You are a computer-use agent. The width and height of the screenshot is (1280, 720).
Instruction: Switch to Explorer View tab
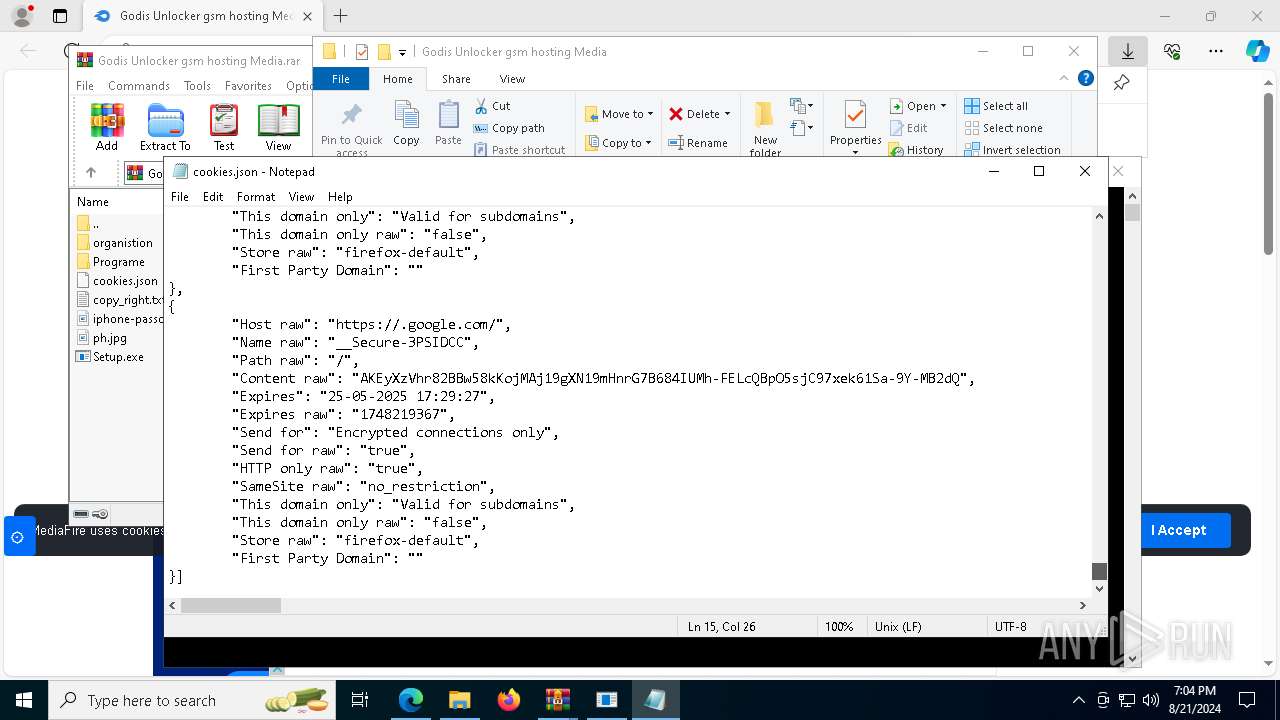pyautogui.click(x=512, y=79)
